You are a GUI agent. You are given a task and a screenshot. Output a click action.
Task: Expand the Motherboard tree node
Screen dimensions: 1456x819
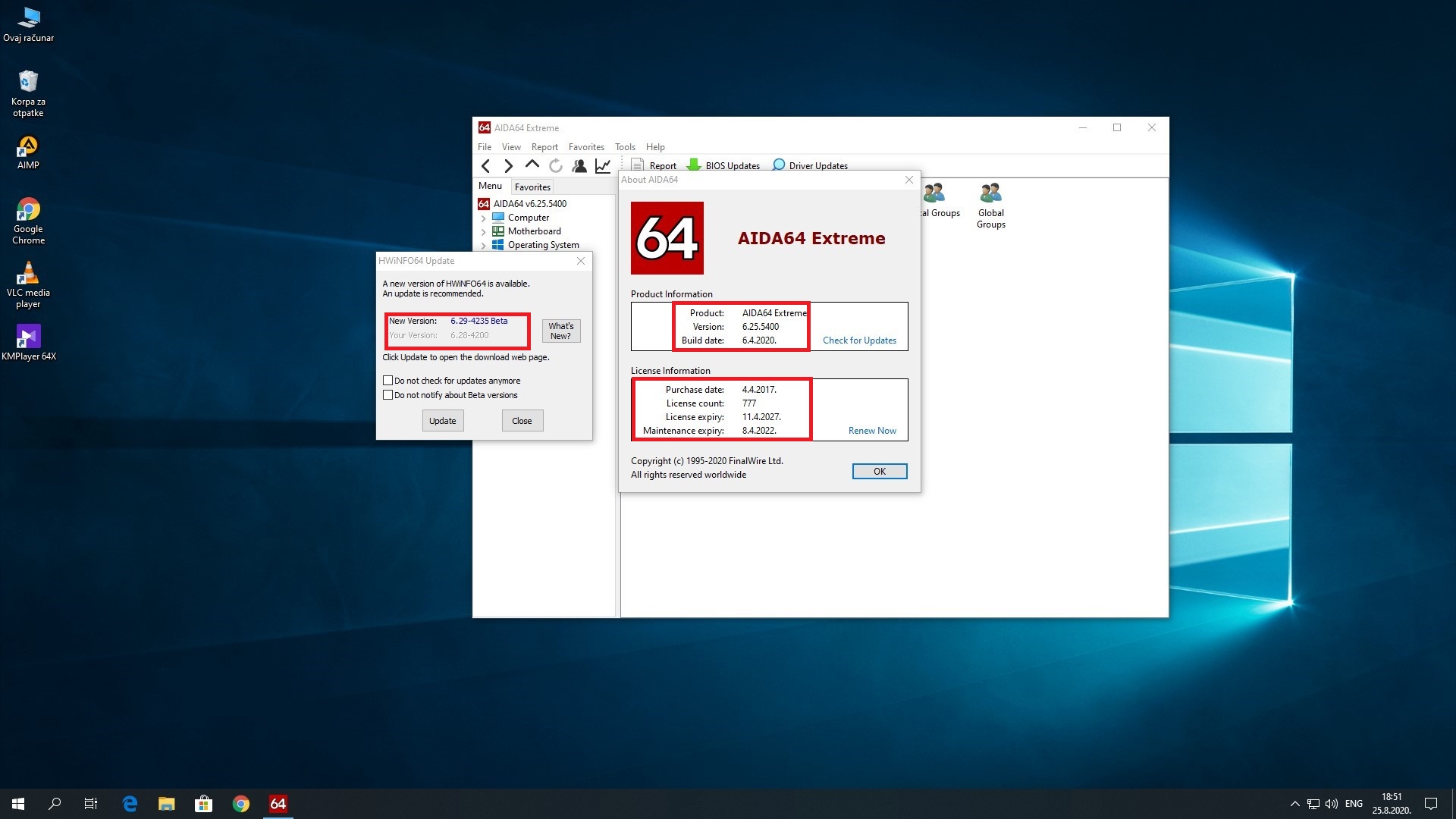[484, 232]
